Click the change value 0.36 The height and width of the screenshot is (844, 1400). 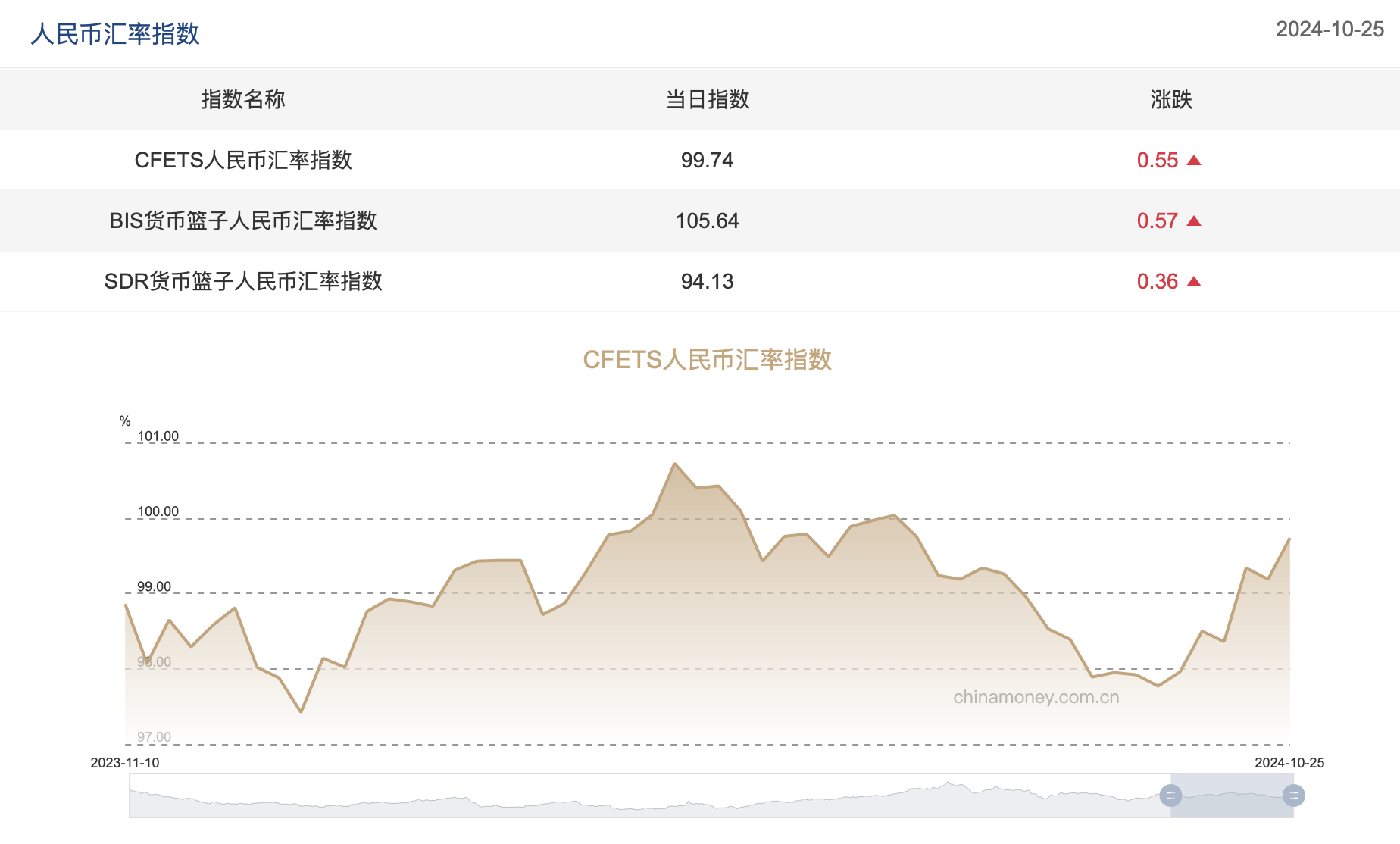[1158, 281]
